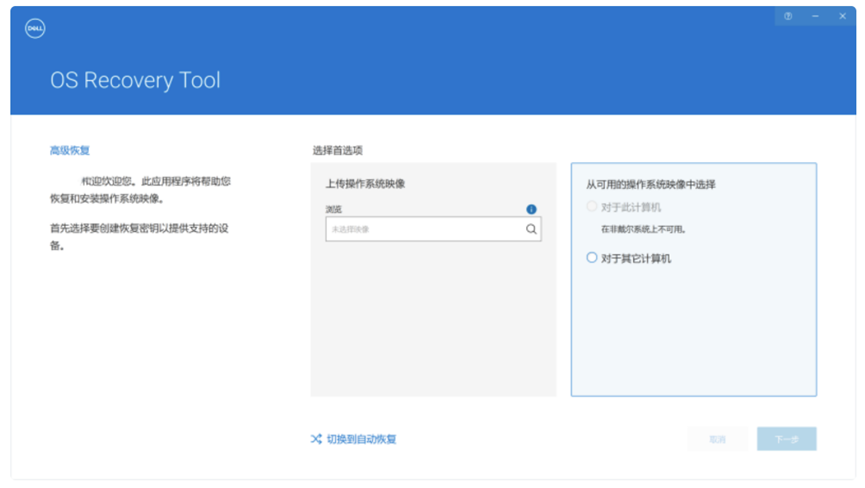Click the 浏览 label above the field
Viewport: 865px width, 488px height.
pyautogui.click(x=333, y=209)
